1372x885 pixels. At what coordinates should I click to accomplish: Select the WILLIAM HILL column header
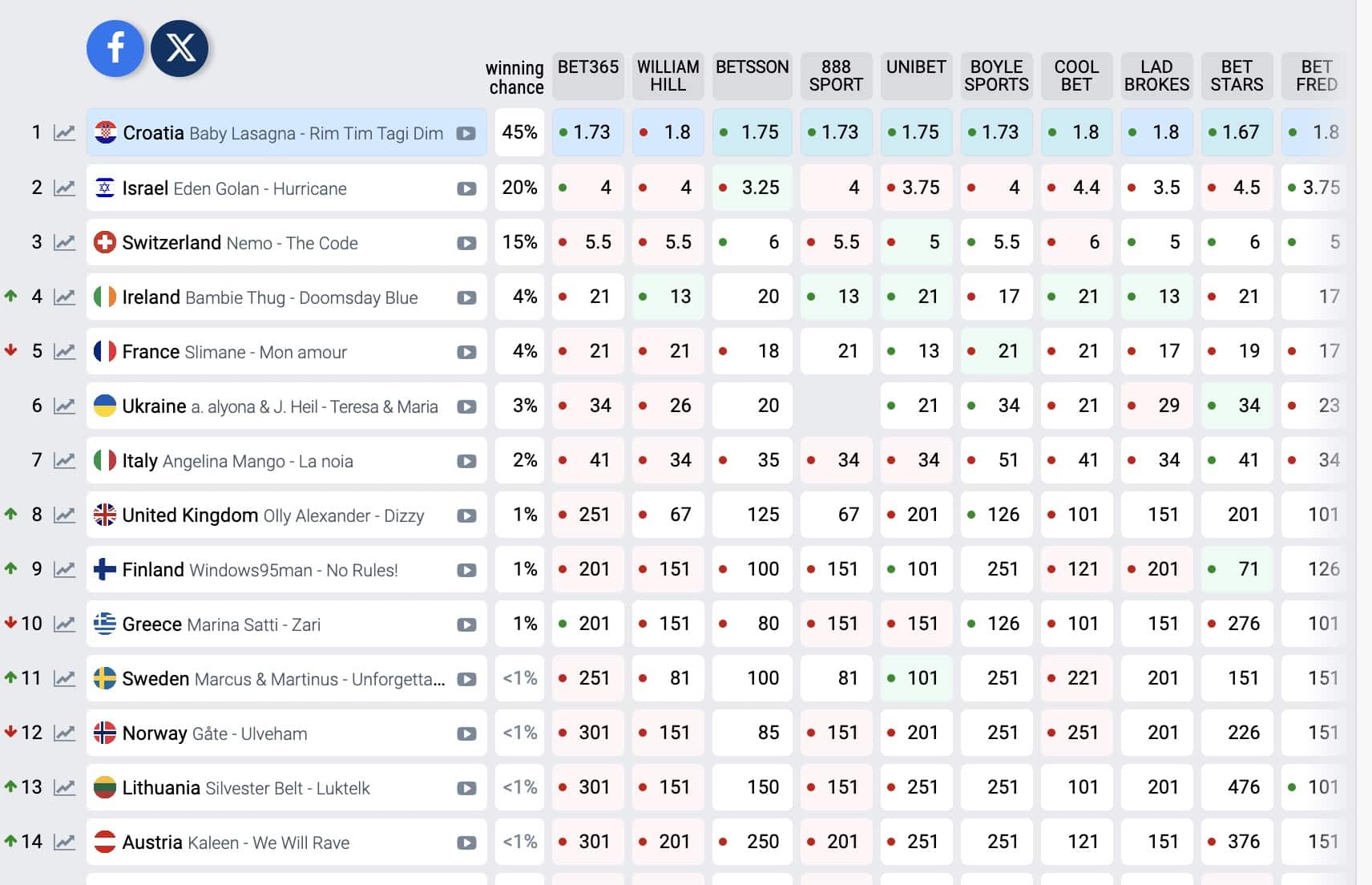tap(668, 76)
